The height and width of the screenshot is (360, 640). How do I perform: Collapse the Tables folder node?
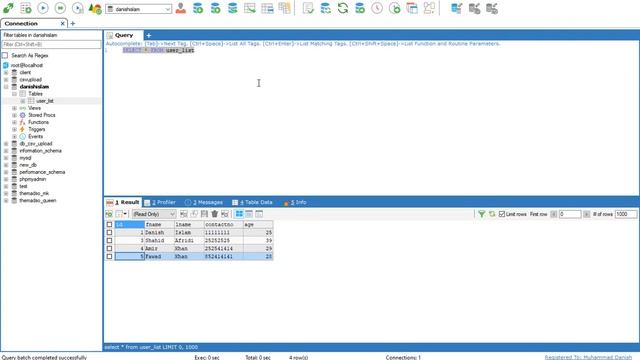(x=14, y=94)
